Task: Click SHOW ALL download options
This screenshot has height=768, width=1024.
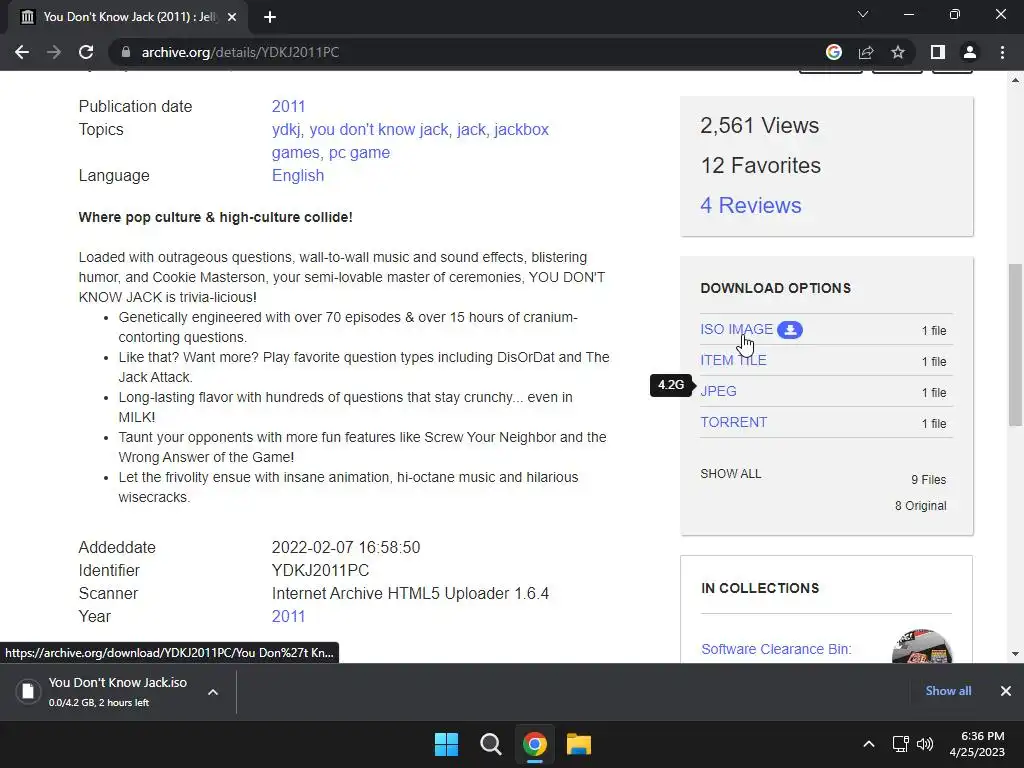Action: (x=731, y=474)
